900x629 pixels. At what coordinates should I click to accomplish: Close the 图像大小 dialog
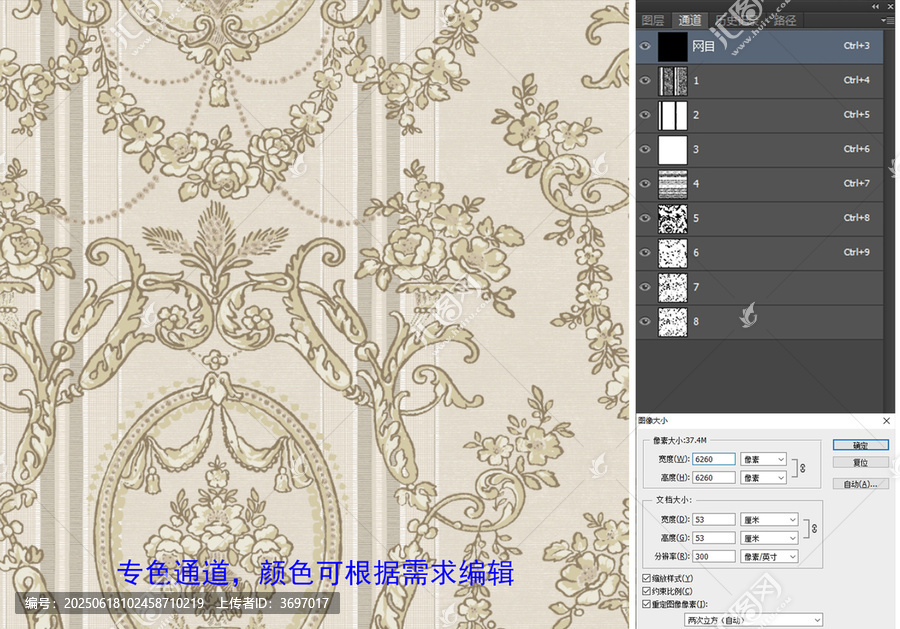[x=886, y=421]
